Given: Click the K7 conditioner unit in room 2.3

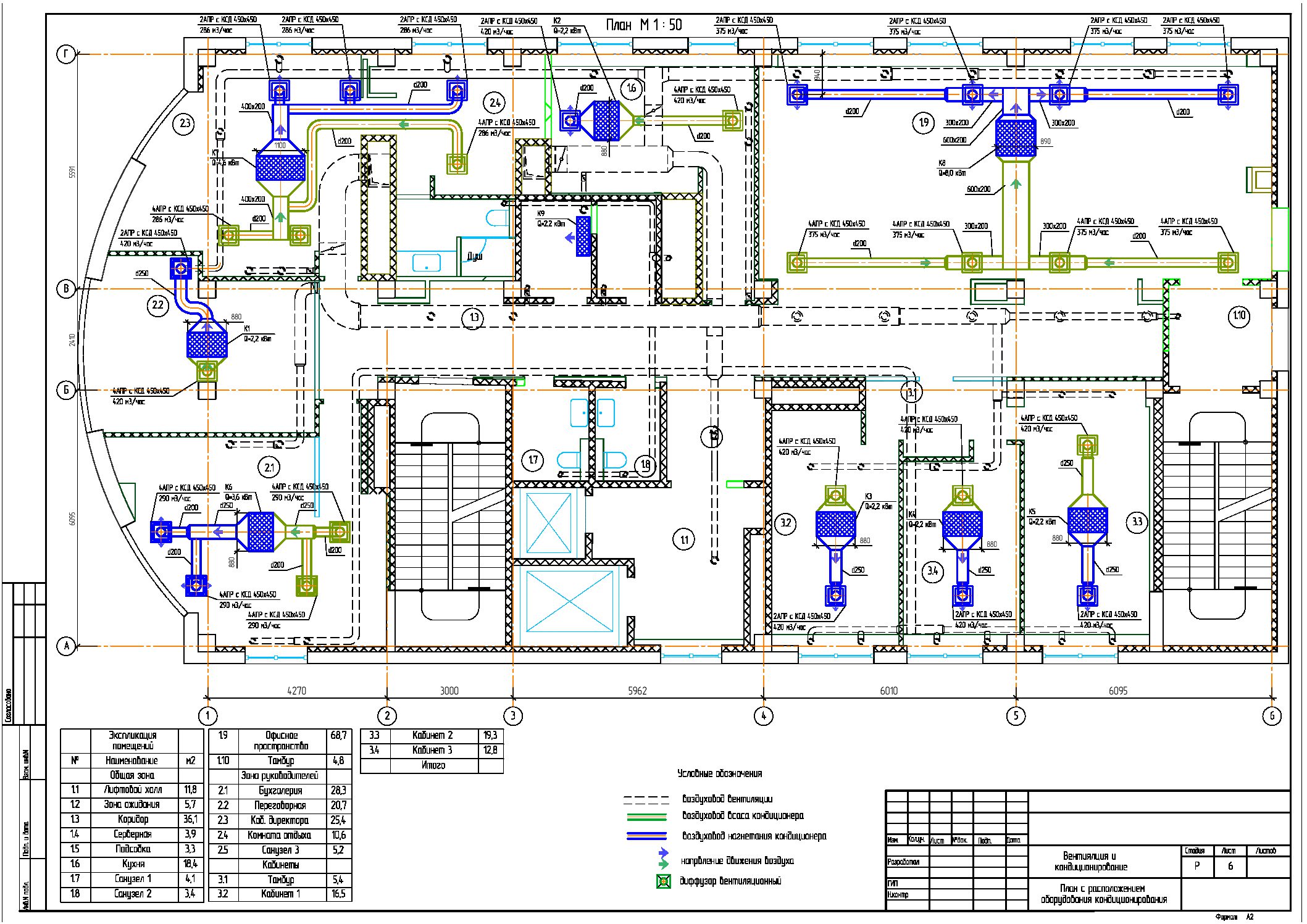Looking at the screenshot, I should 280,167.
